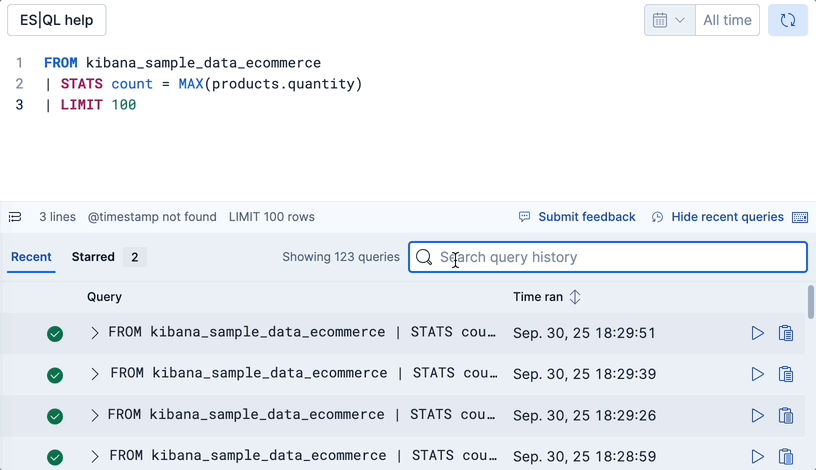Expand the query row from 18:29:51
Image resolution: width=816 pixels, height=470 pixels.
pyautogui.click(x=95, y=333)
